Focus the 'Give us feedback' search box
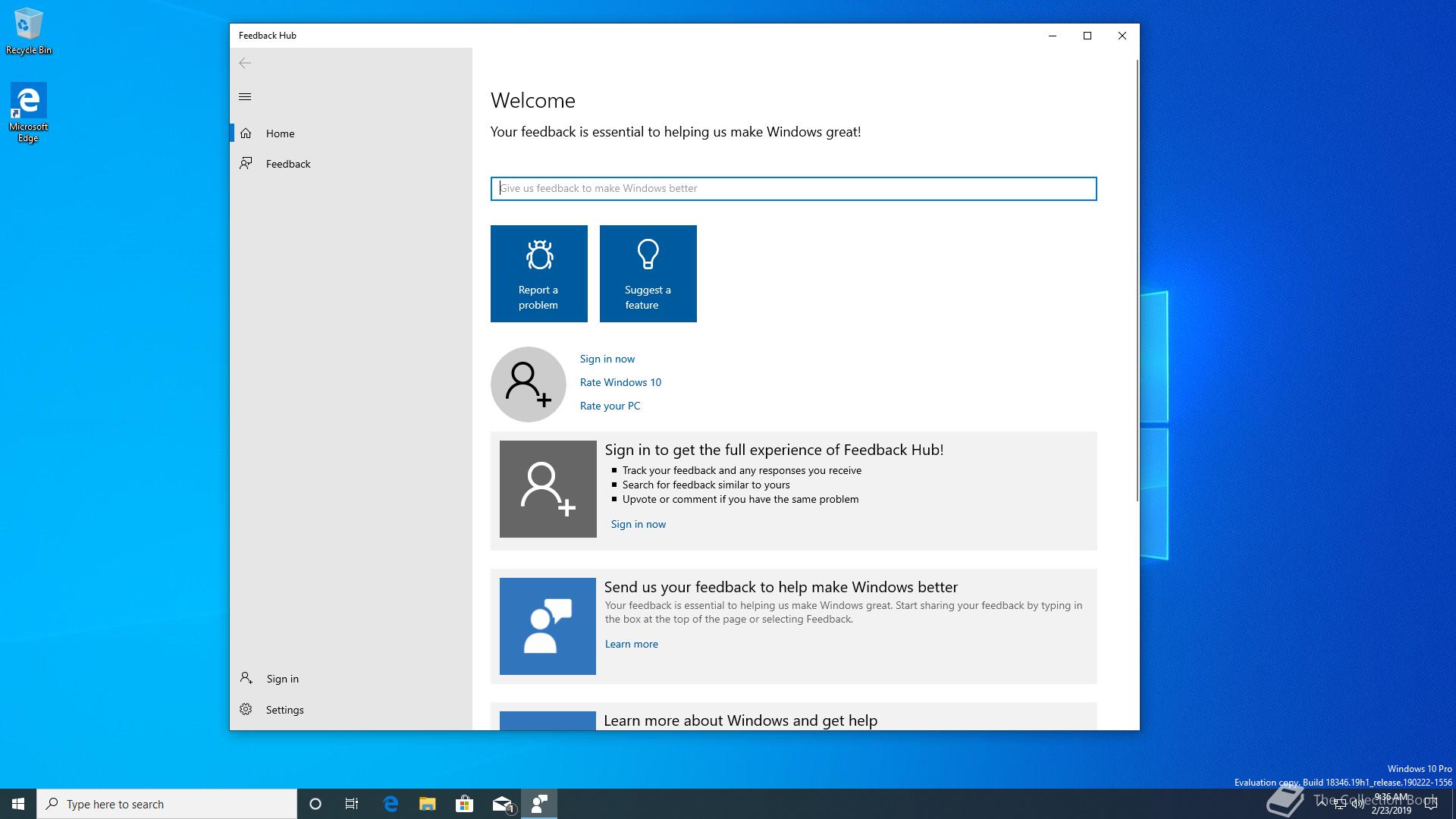 (793, 189)
